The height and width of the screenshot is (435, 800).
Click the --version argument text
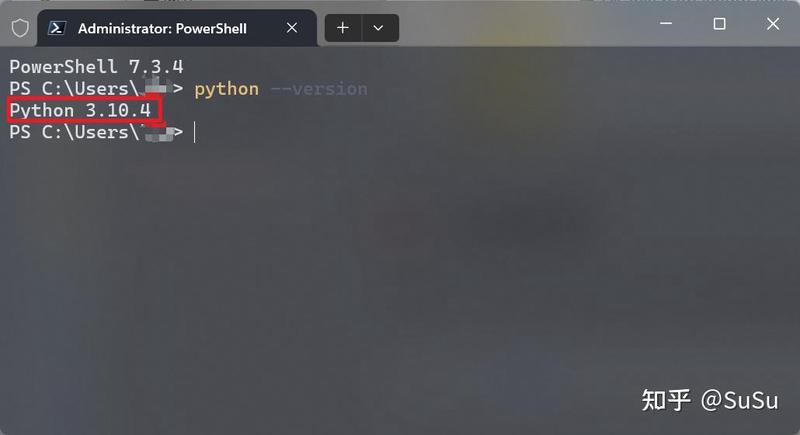pos(319,89)
